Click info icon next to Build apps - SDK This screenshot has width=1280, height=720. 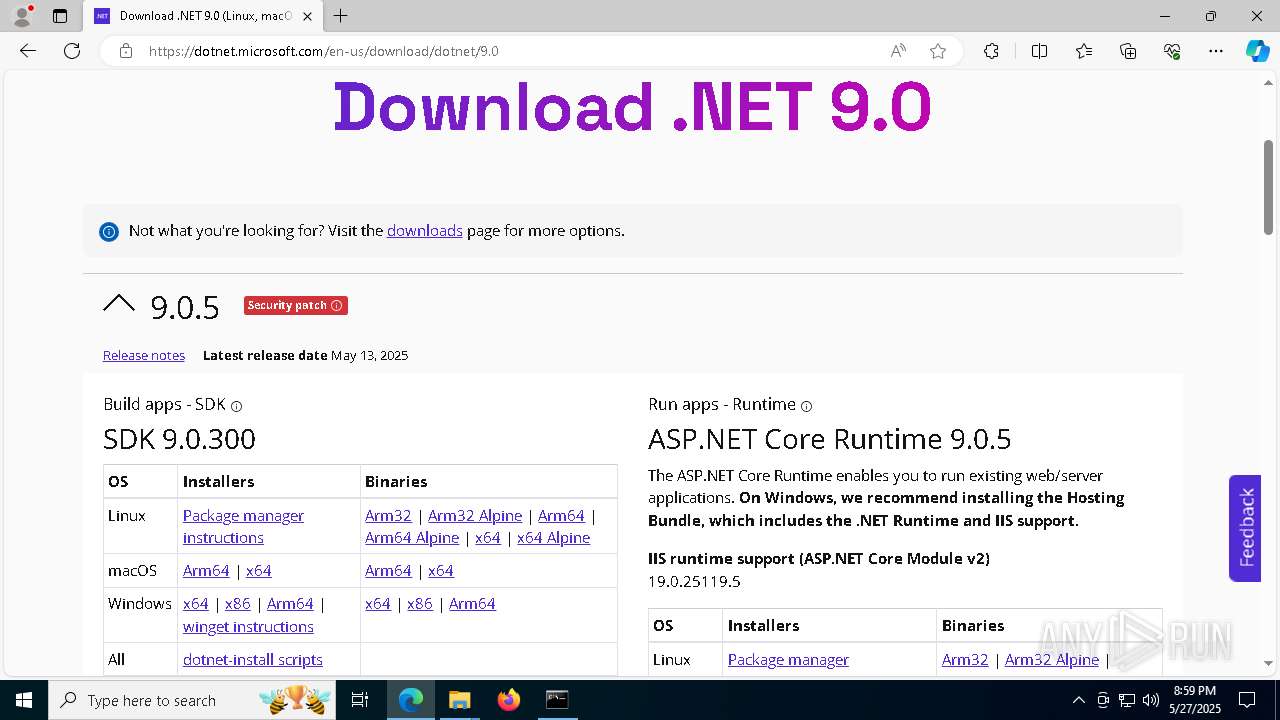pyautogui.click(x=237, y=406)
